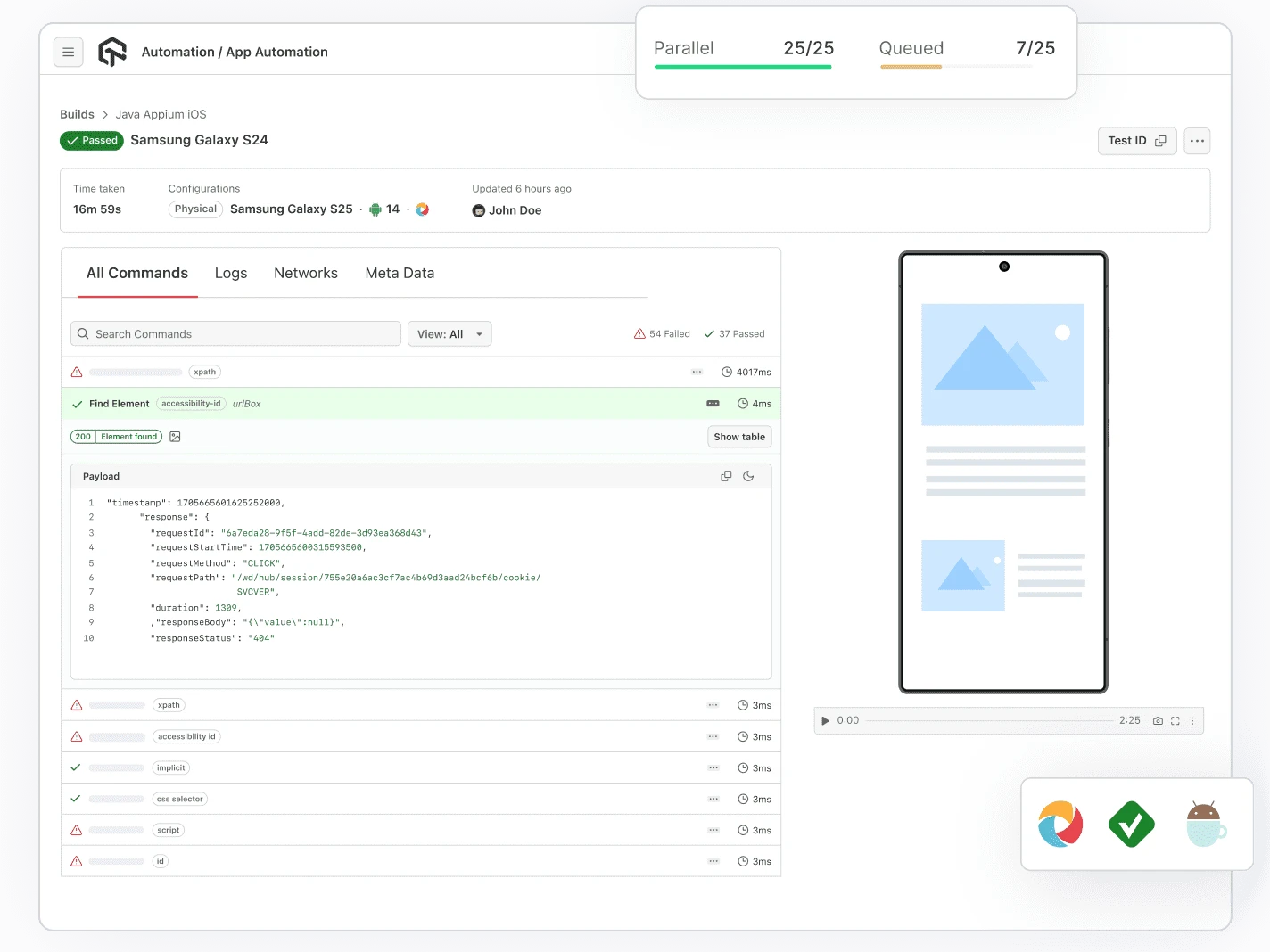Viewport: 1270px width, 952px height.
Task: Click the accessibility-id tag on Find Element
Action: pos(191,404)
